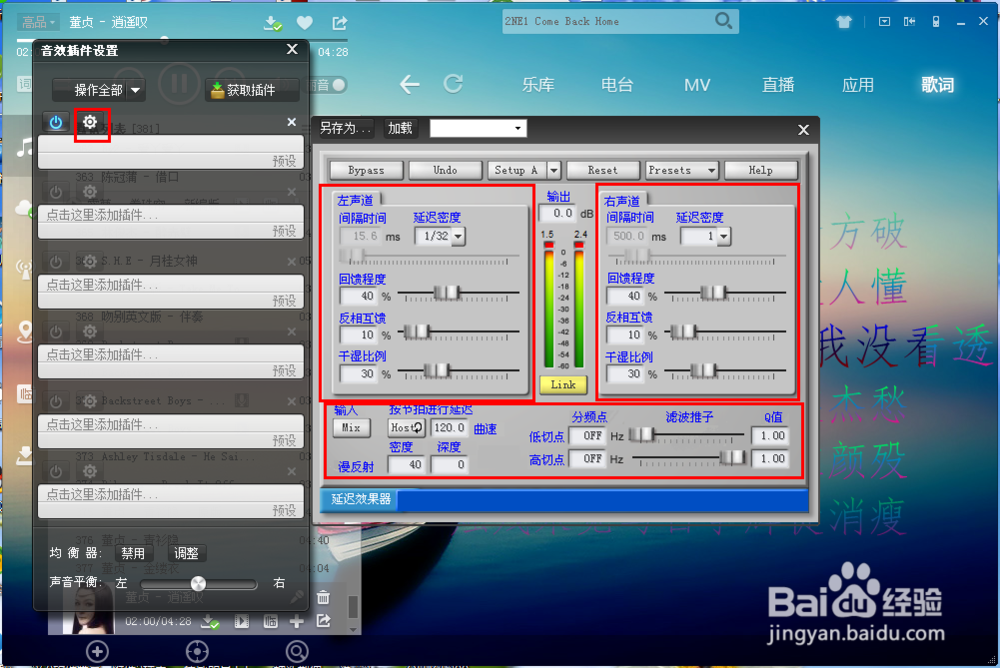1000x668 pixels.
Task: Open 预设 of the second plugin slot
Action: [x=284, y=231]
